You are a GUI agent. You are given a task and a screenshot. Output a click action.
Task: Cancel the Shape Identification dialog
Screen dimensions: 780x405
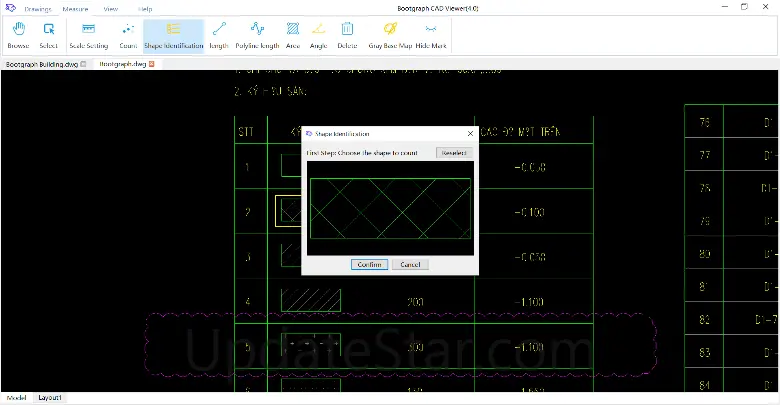pyautogui.click(x=410, y=265)
